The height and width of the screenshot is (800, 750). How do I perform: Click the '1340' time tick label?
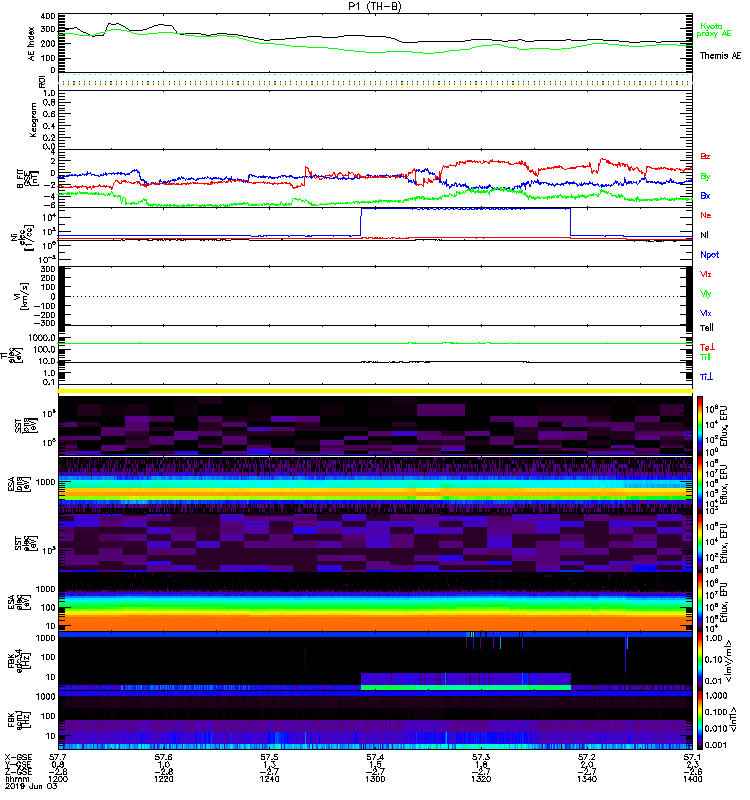(x=587, y=779)
